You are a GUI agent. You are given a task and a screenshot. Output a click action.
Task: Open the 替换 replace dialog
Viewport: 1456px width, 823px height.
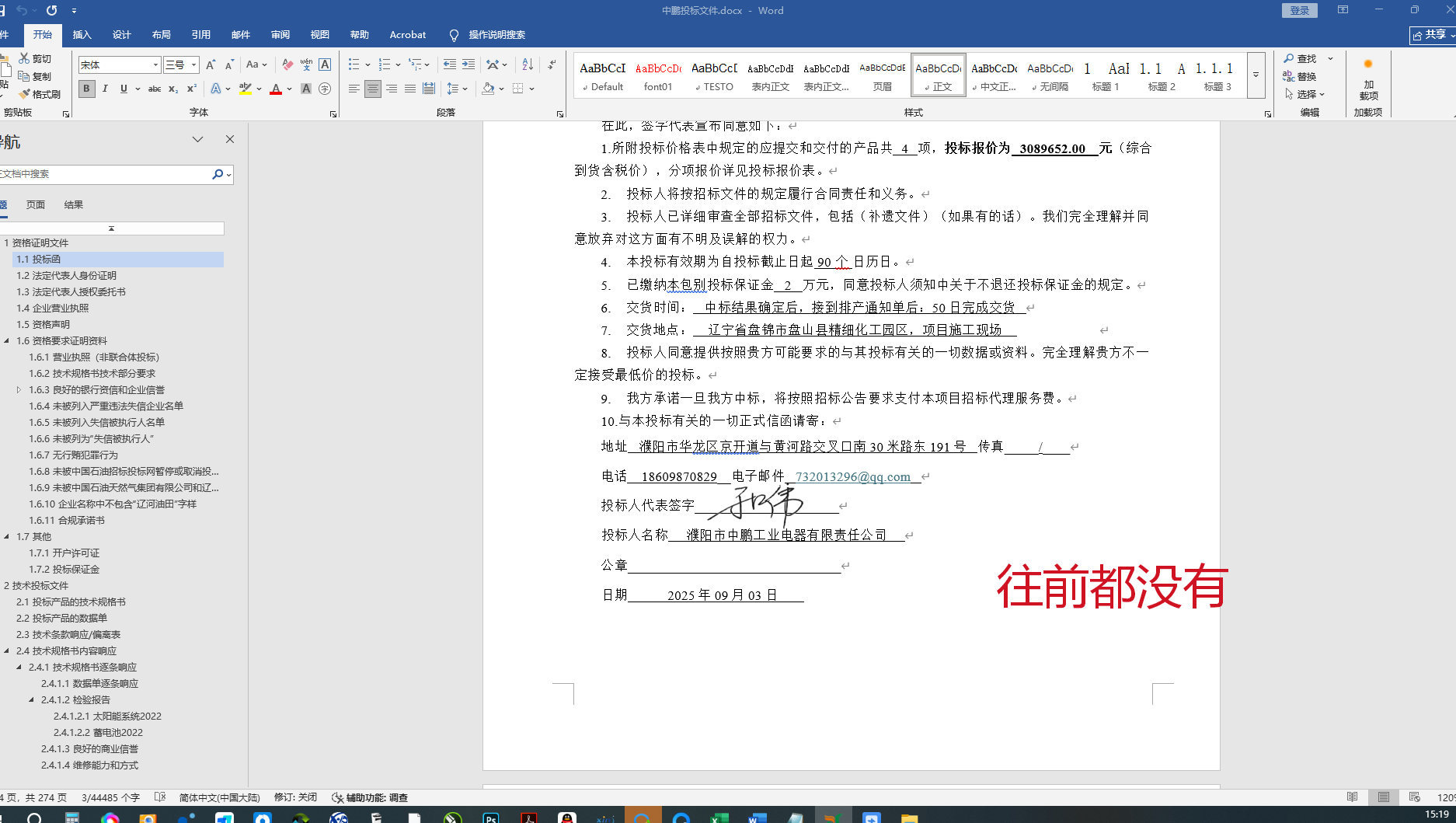tap(1300, 76)
